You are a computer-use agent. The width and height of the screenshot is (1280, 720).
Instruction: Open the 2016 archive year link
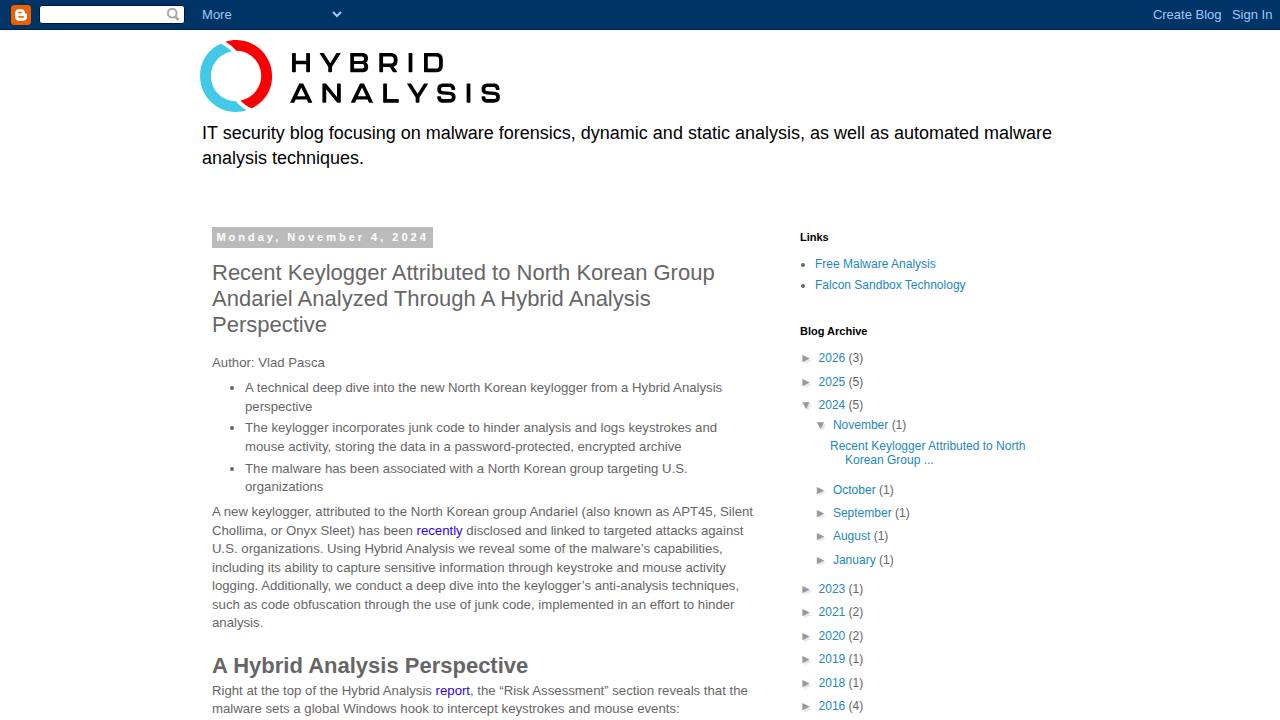tap(832, 706)
